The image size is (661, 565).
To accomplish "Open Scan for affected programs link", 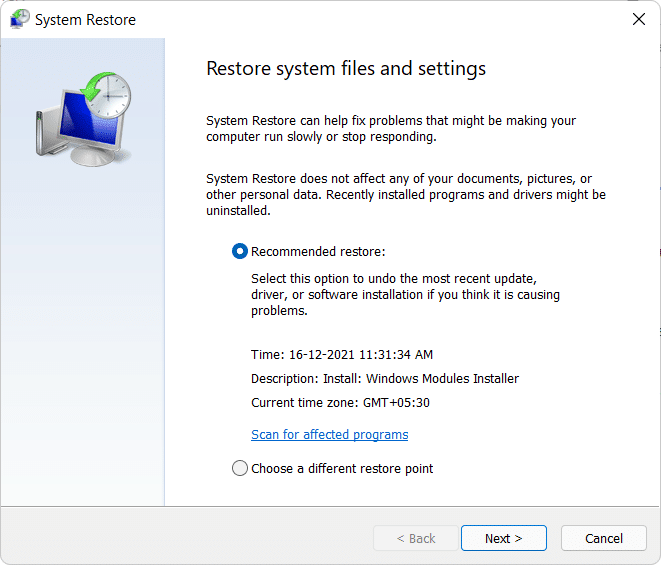I will (x=329, y=434).
